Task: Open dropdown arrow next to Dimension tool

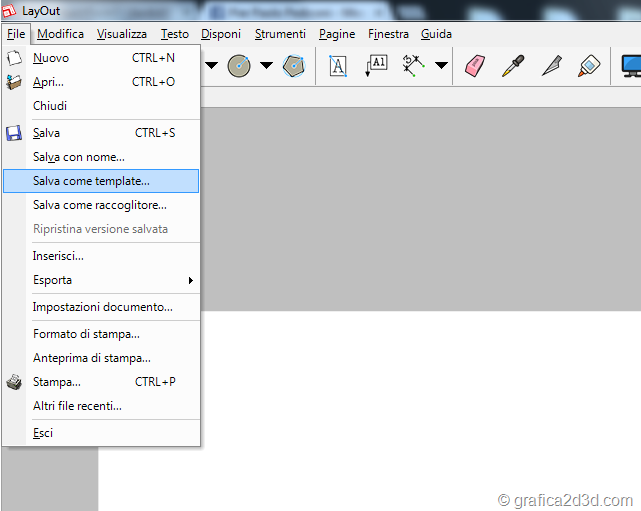Action: click(440, 66)
